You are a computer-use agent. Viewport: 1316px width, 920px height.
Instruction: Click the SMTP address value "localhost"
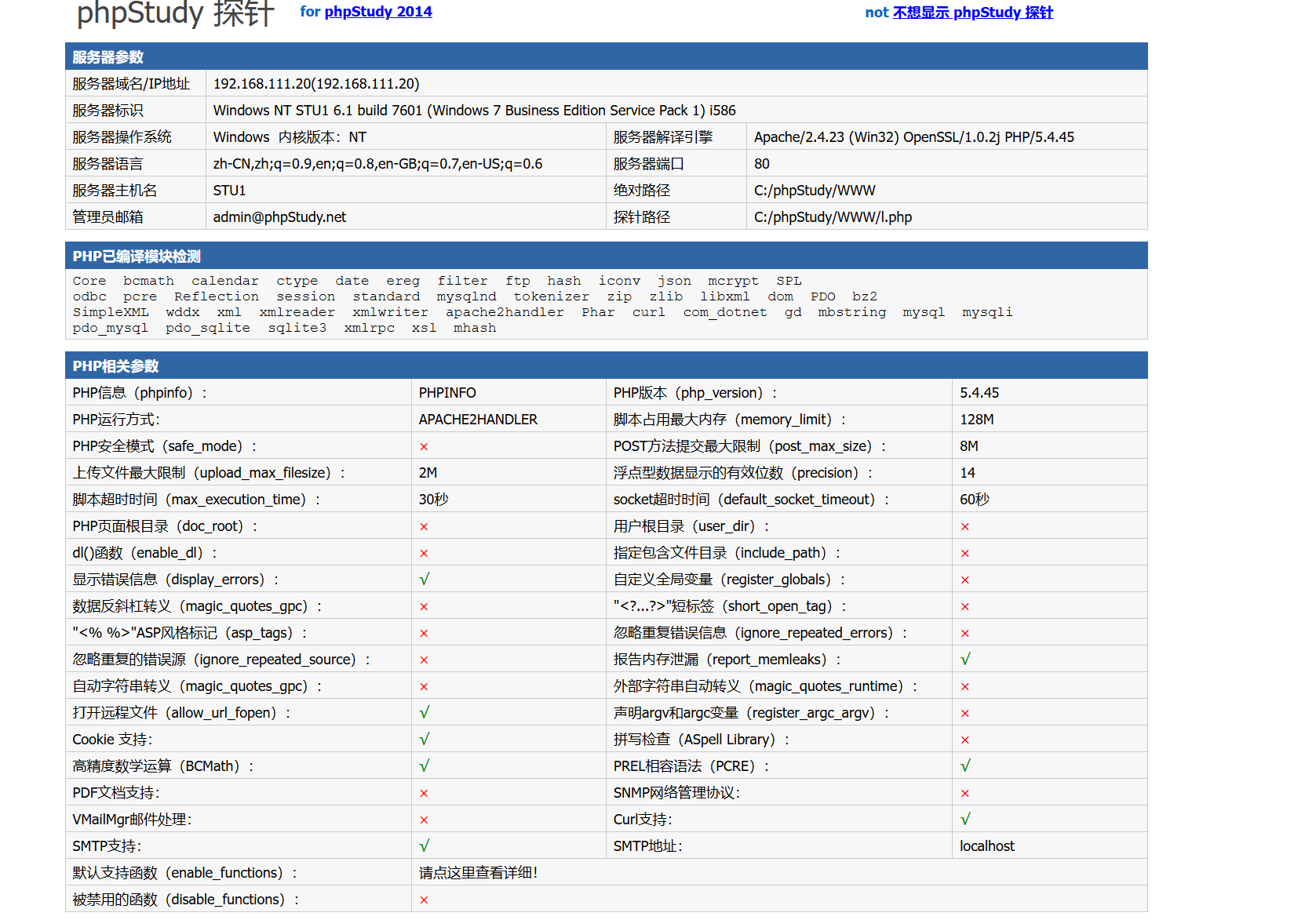(x=987, y=846)
